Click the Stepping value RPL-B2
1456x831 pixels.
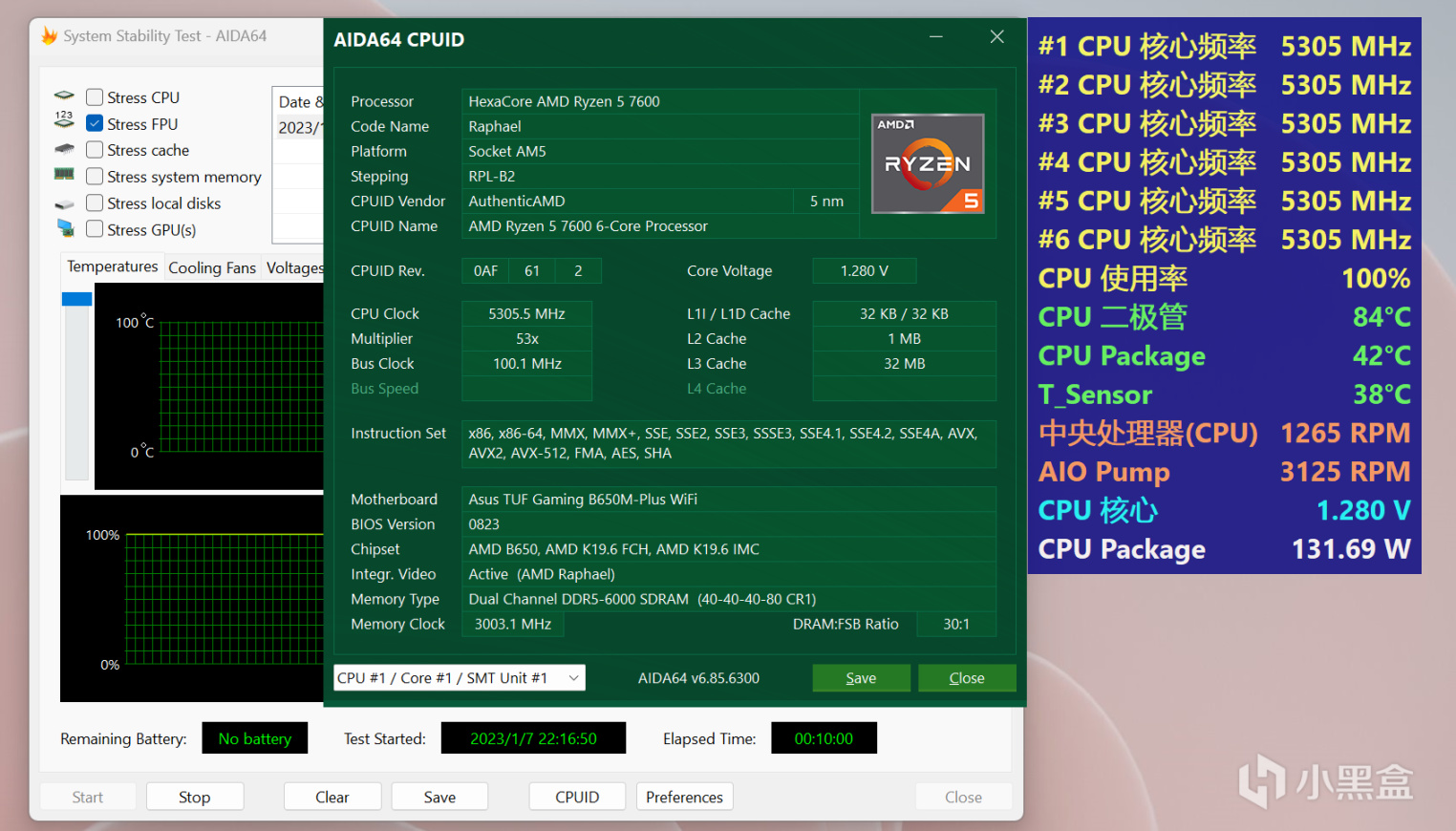coord(660,176)
